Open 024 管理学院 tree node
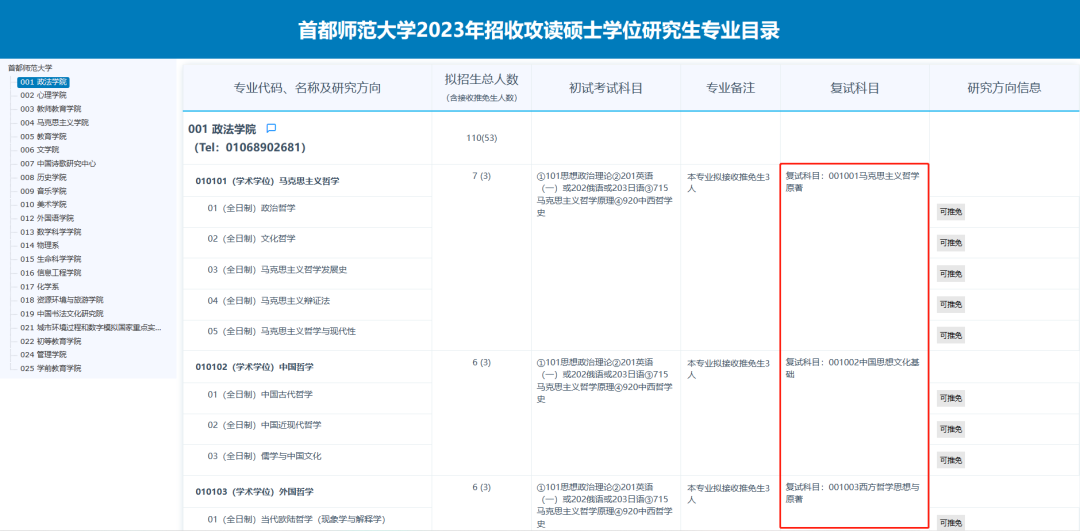Screen dimensions: 1080x531 [43, 354]
